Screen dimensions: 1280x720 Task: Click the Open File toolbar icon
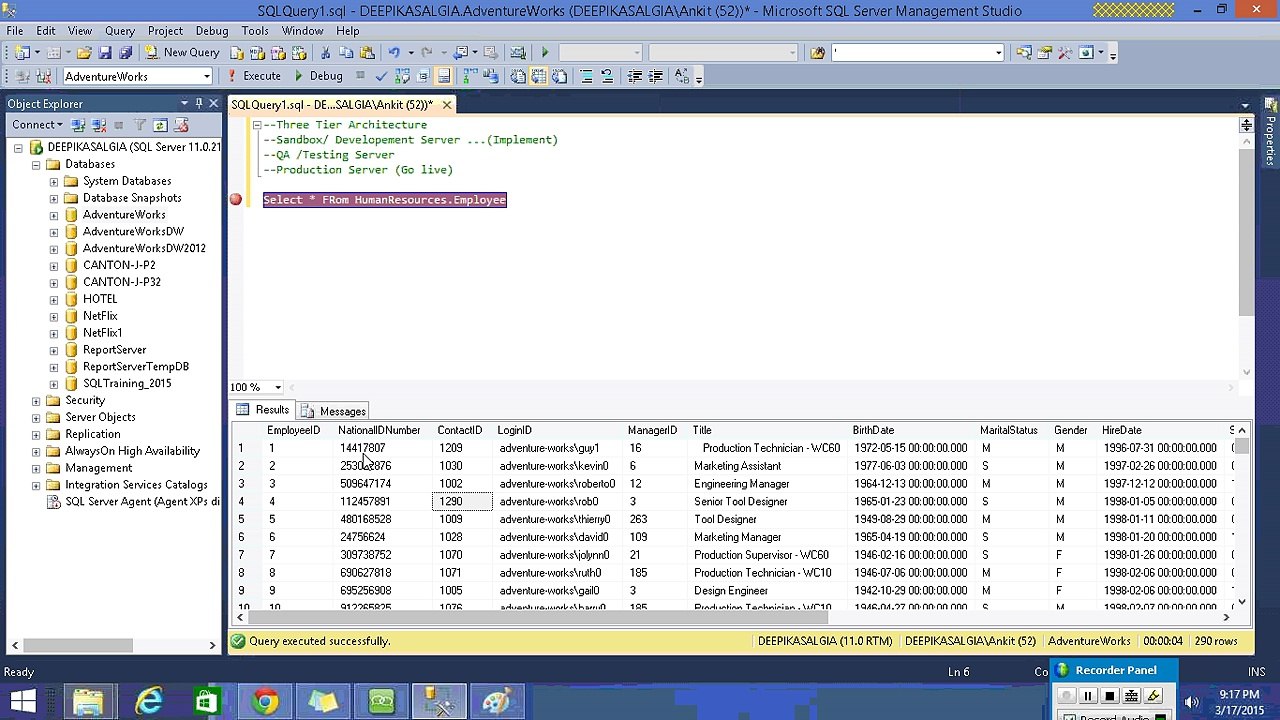pos(84,52)
